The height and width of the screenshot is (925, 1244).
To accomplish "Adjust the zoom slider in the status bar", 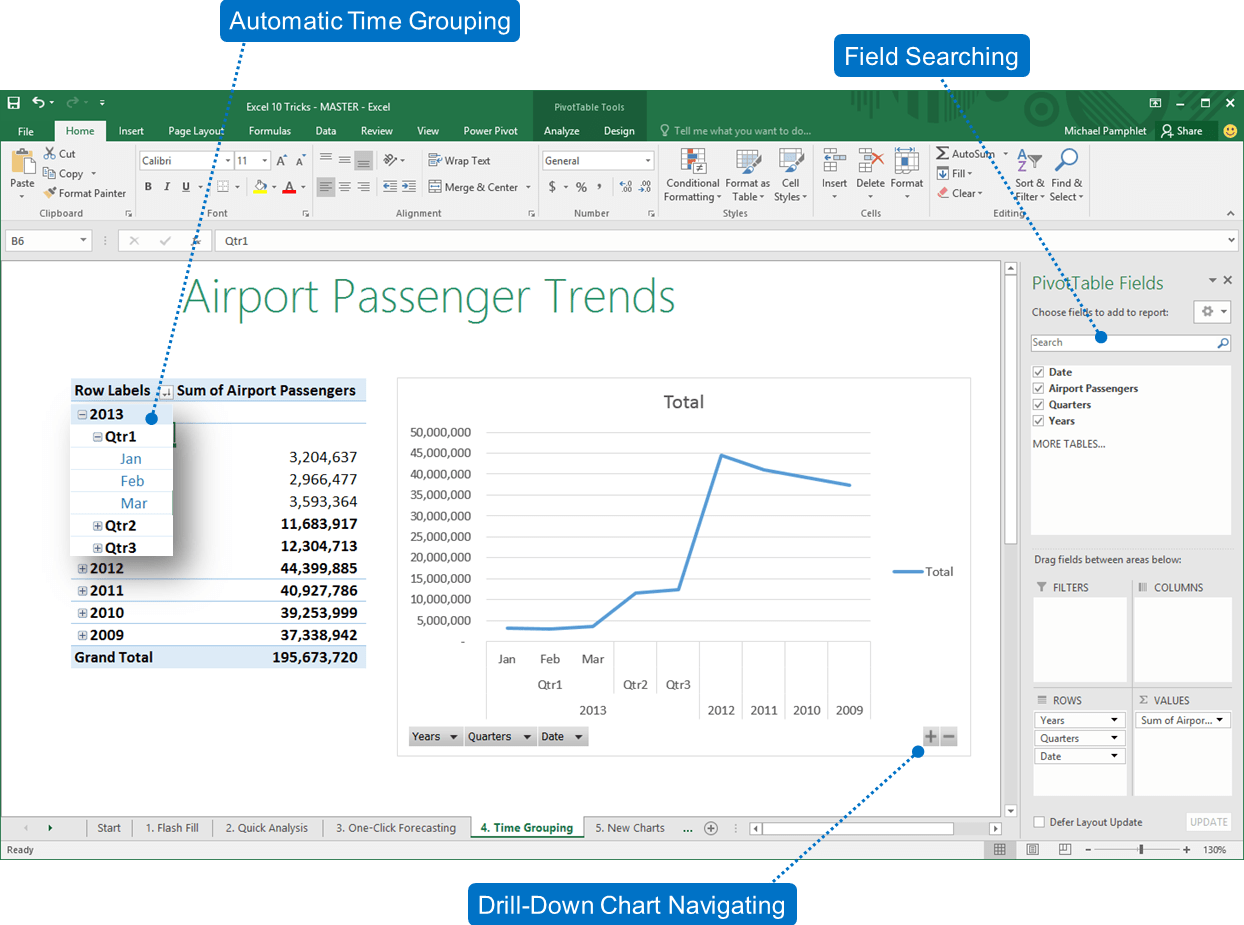I will point(1140,849).
